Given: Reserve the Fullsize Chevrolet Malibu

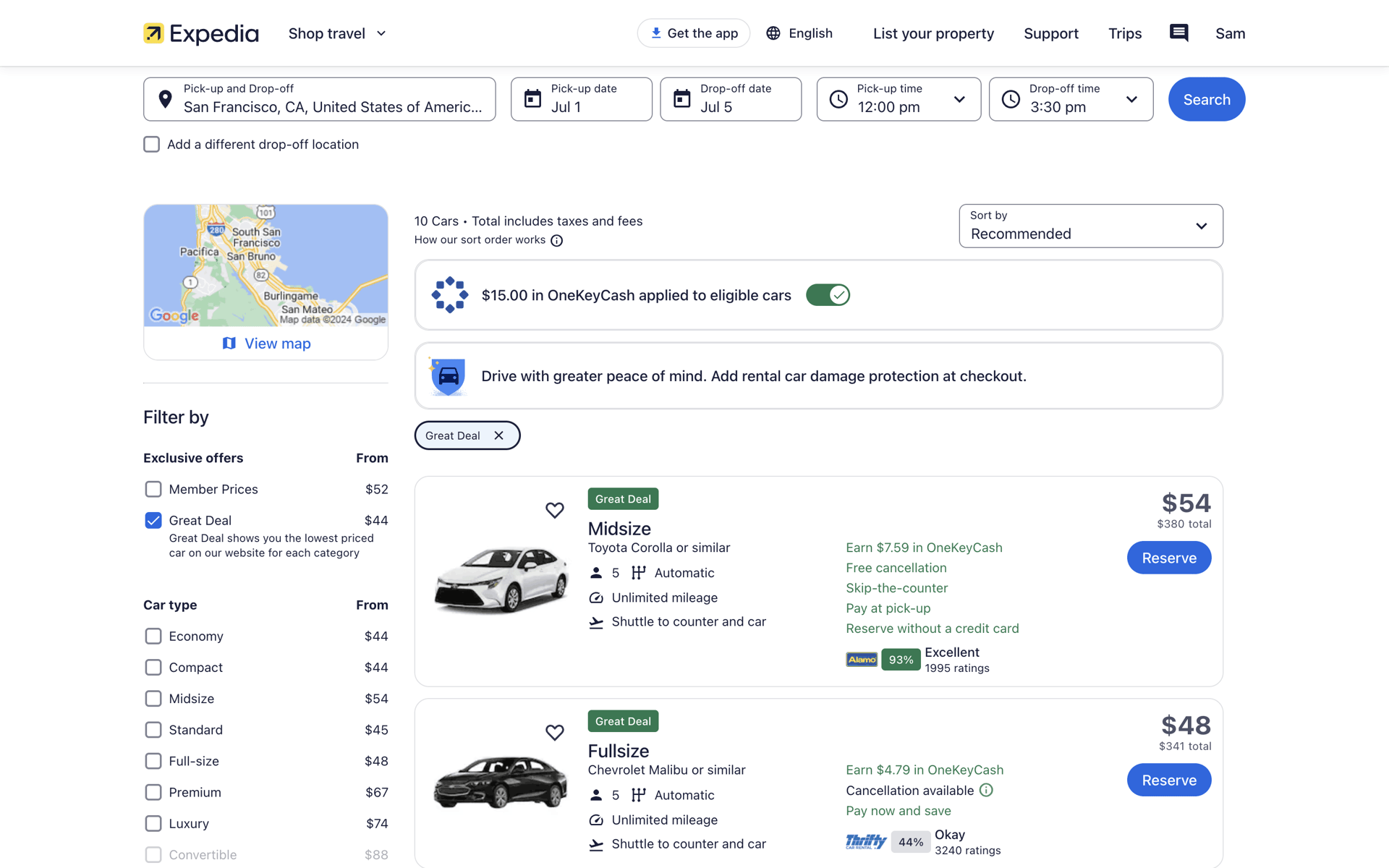Looking at the screenshot, I should coord(1169,780).
